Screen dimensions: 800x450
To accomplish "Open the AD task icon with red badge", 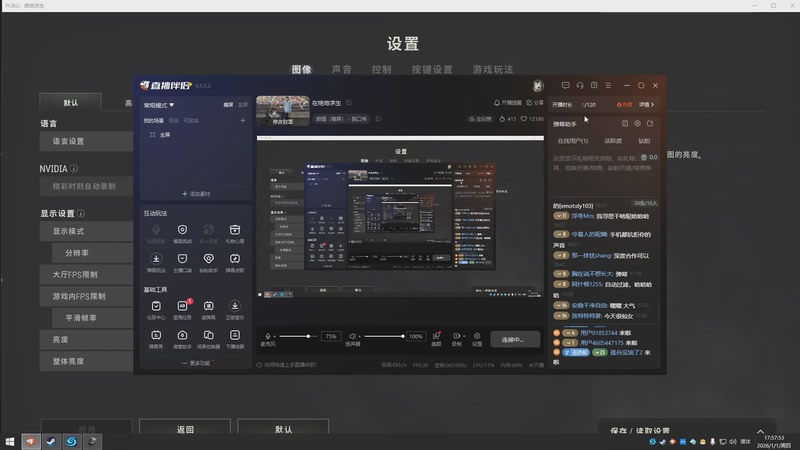I will (182, 306).
